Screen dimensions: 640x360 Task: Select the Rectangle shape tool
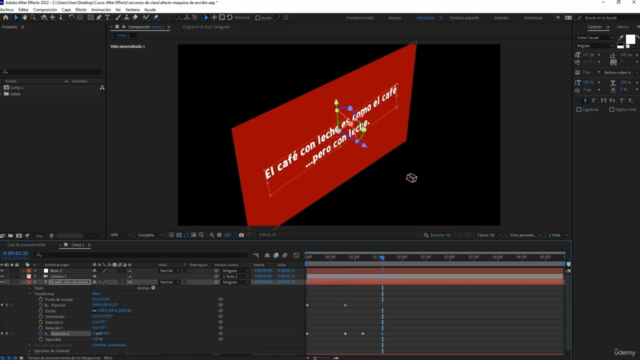(91, 18)
